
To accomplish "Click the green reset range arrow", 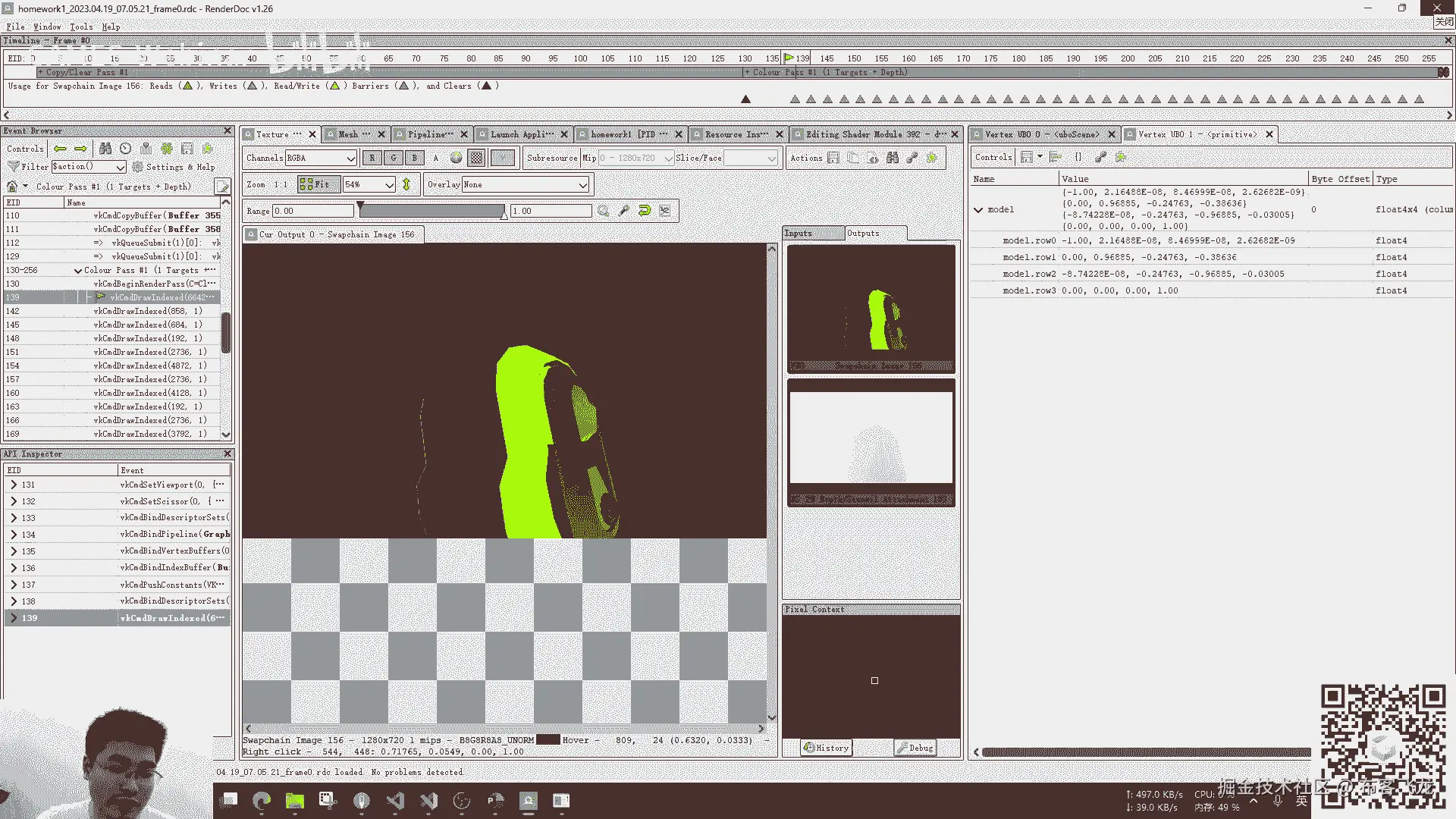I will click(645, 211).
